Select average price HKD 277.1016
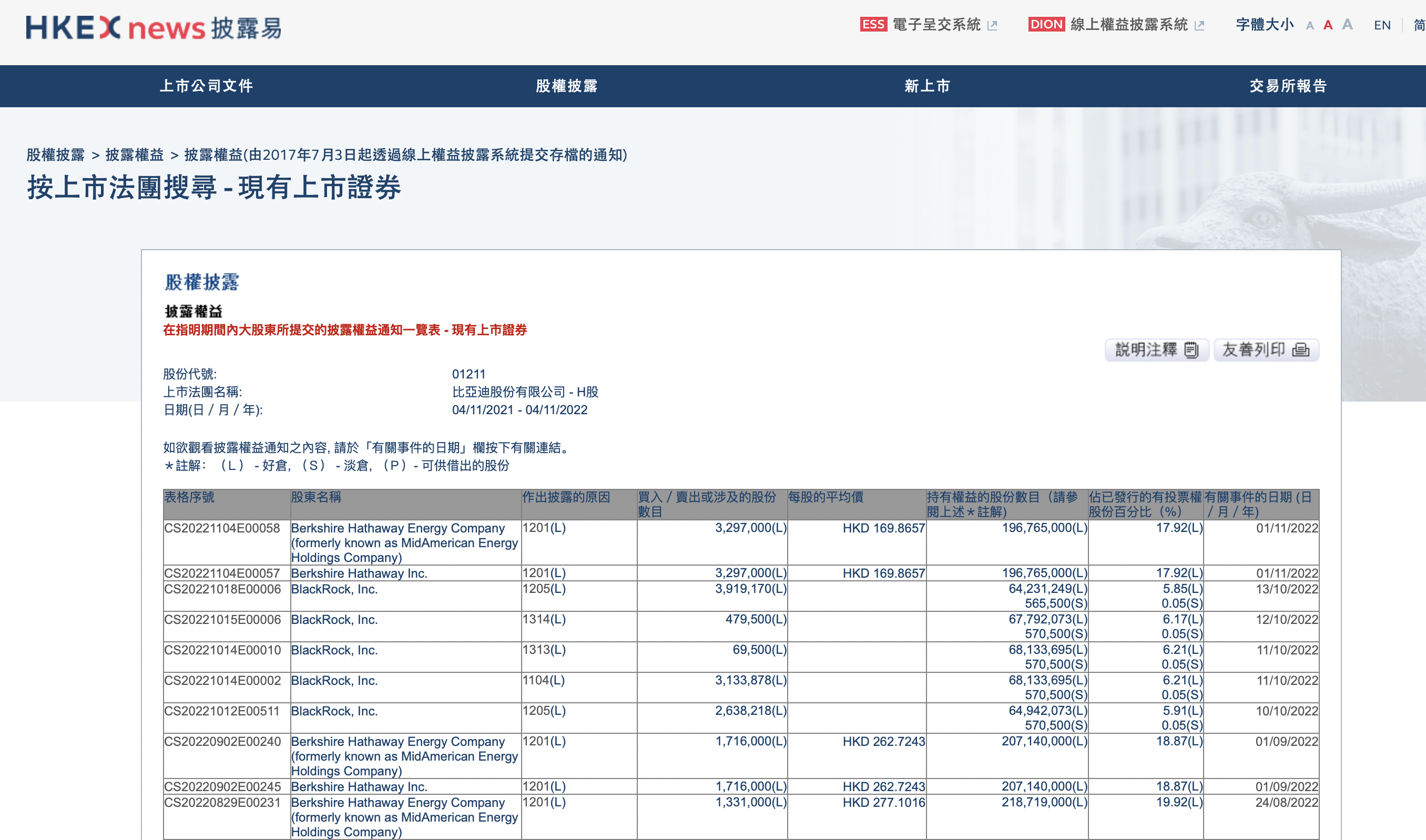 click(884, 803)
